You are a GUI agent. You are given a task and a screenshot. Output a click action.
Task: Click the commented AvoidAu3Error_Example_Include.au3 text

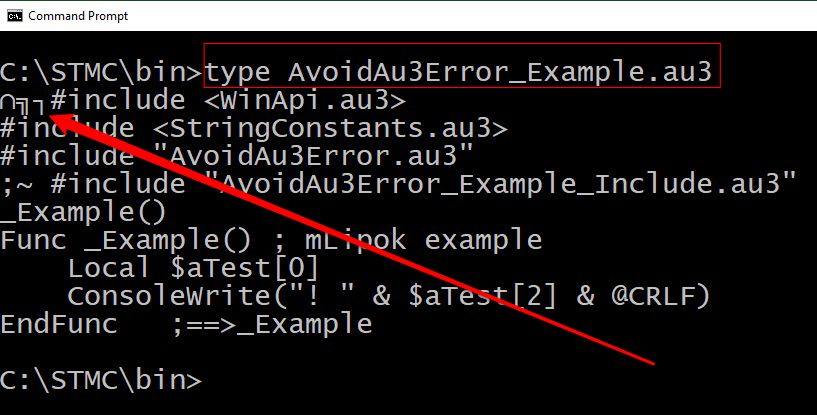tap(508, 183)
